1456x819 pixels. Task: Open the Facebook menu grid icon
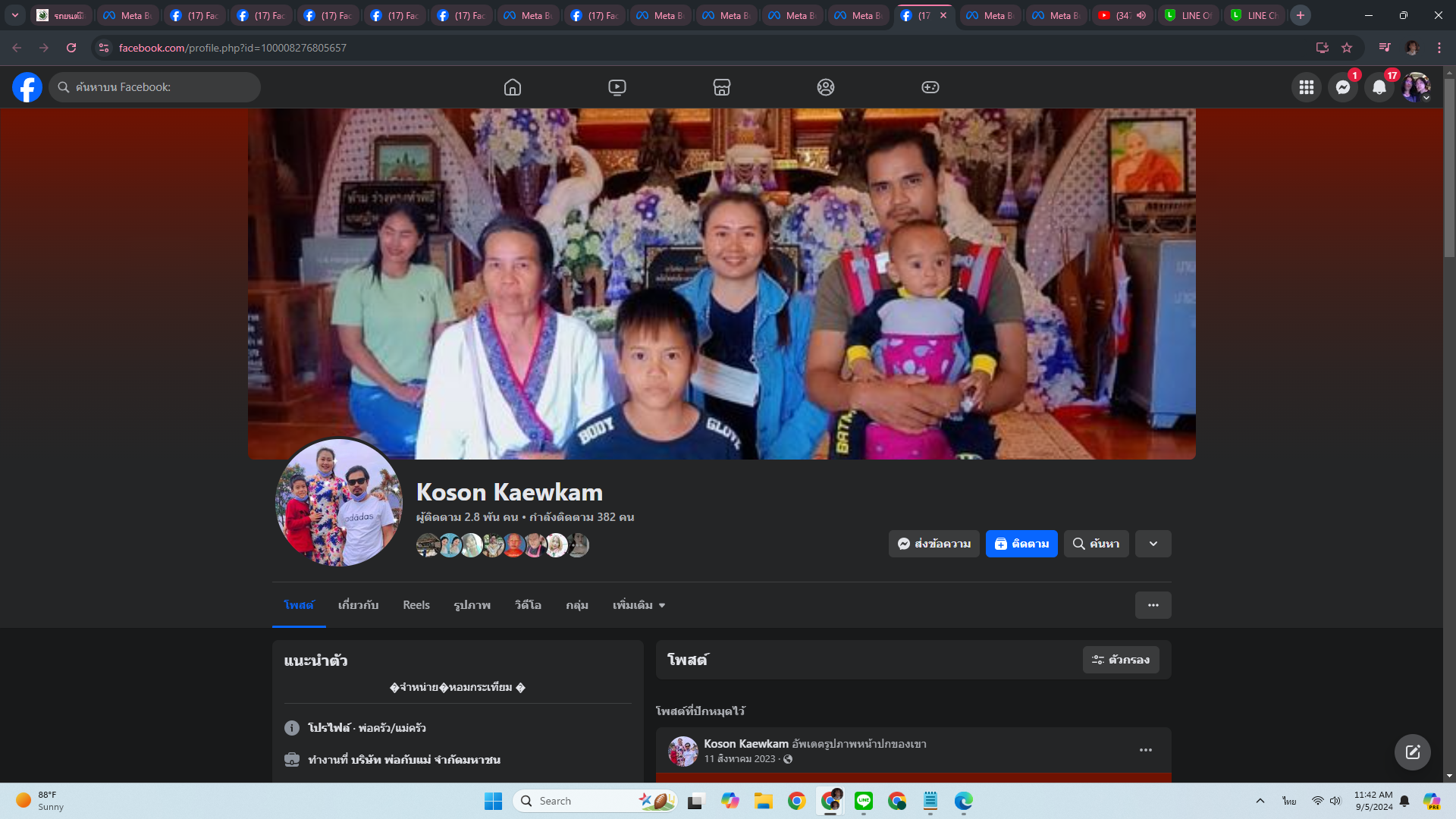coord(1307,87)
